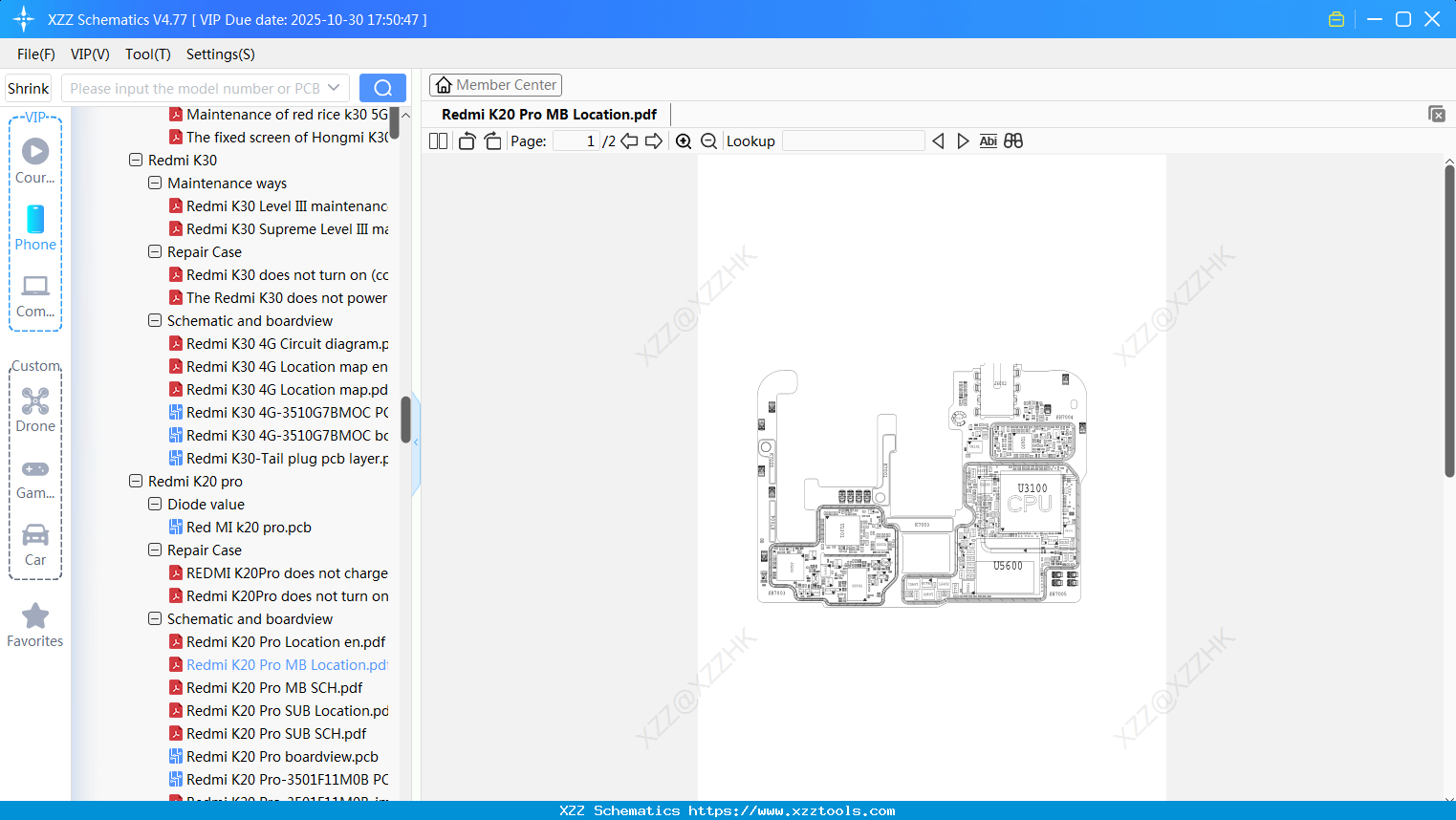Screen dimensions: 1456x820
Task: Open the Red MI k20 pro.pcb file
Action: [x=249, y=528]
